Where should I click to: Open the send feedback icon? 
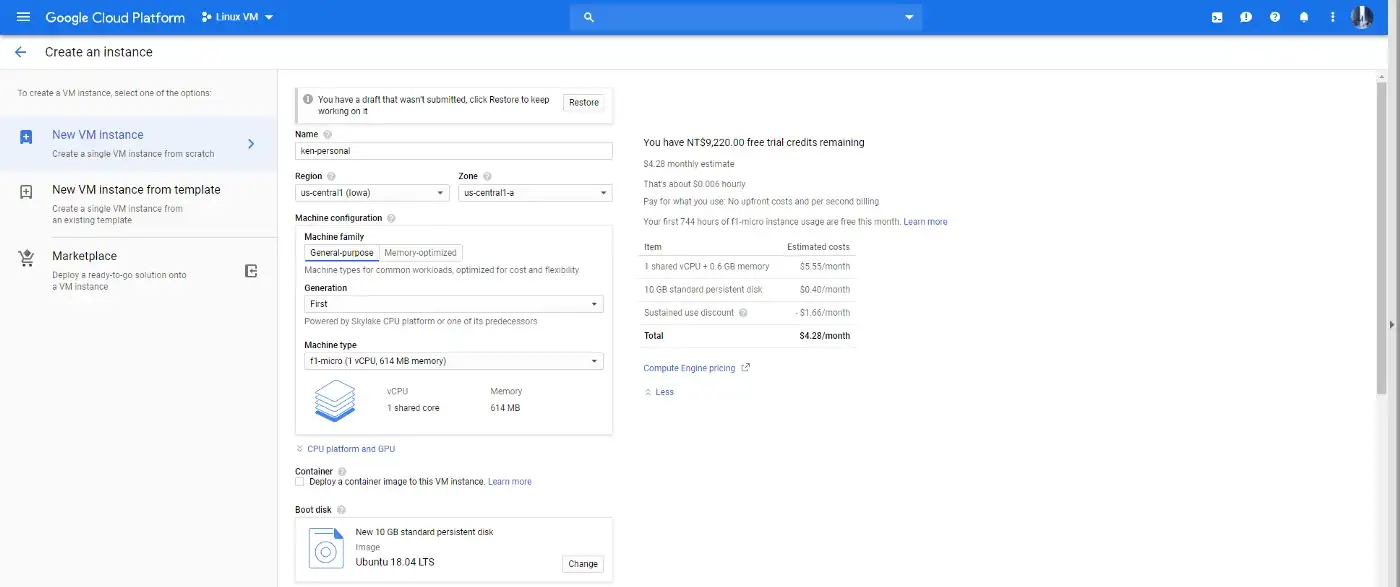click(x=1246, y=17)
